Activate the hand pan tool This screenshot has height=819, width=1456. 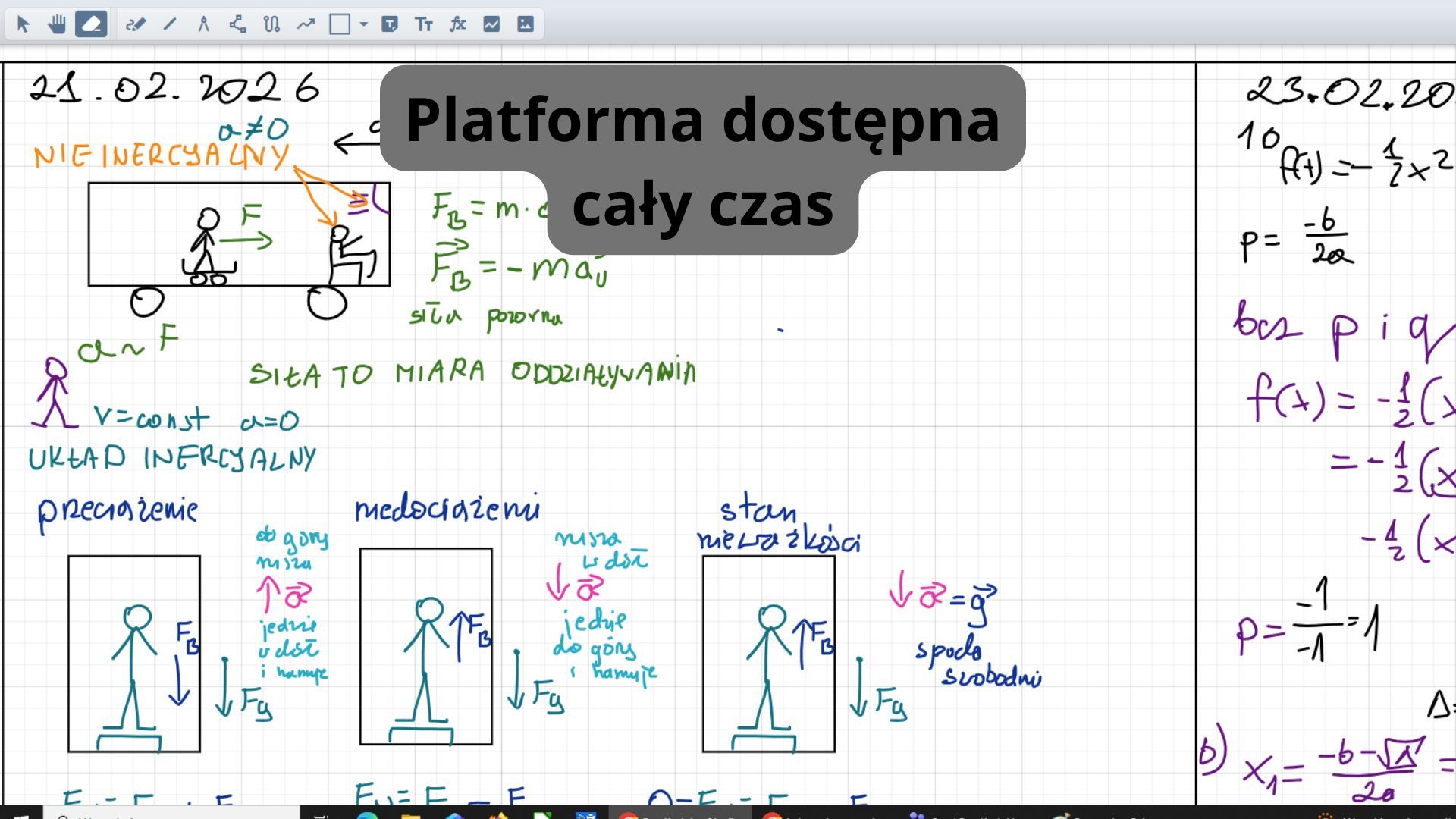tap(57, 24)
